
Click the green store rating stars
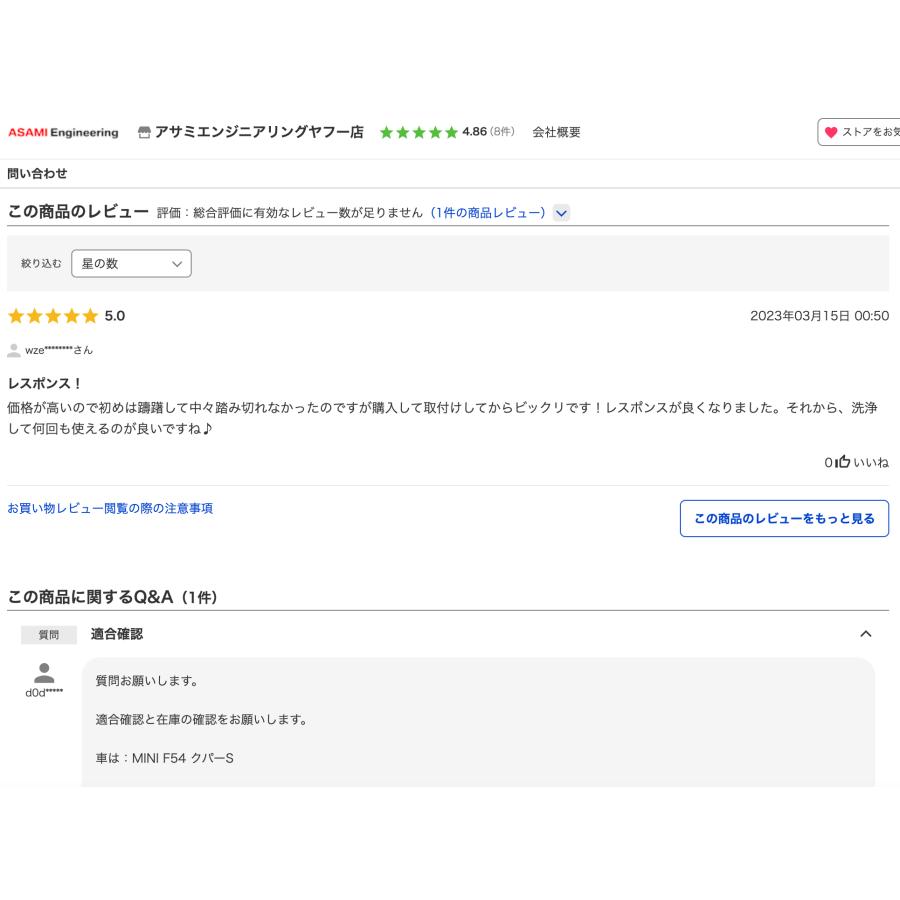[418, 132]
